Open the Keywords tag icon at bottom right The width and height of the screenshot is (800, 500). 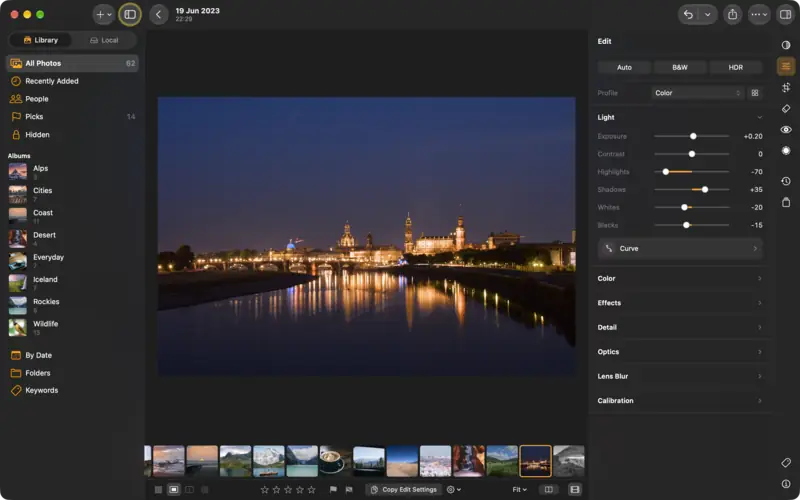click(786, 463)
